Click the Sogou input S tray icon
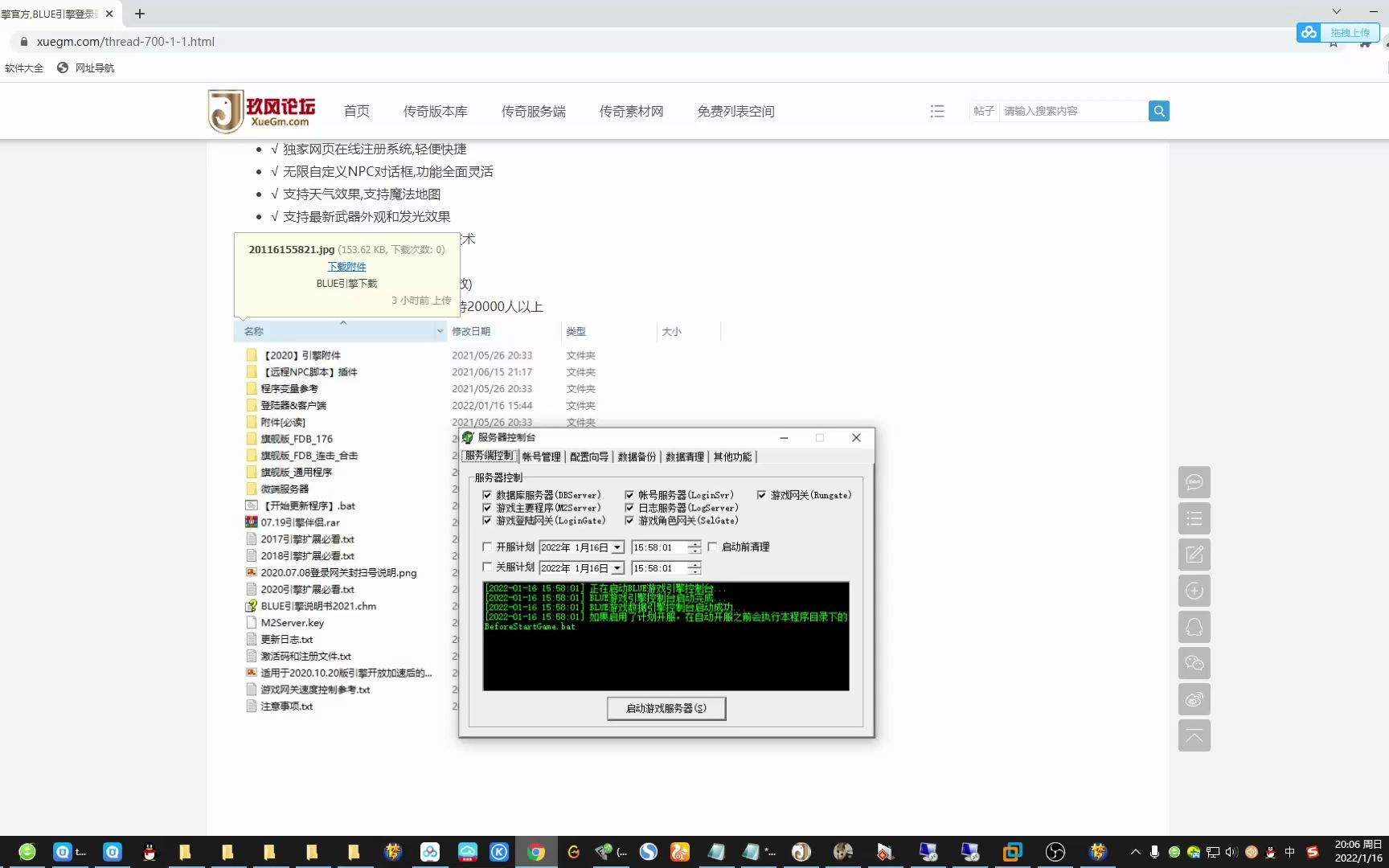This screenshot has height=868, width=1389. tap(1313, 852)
